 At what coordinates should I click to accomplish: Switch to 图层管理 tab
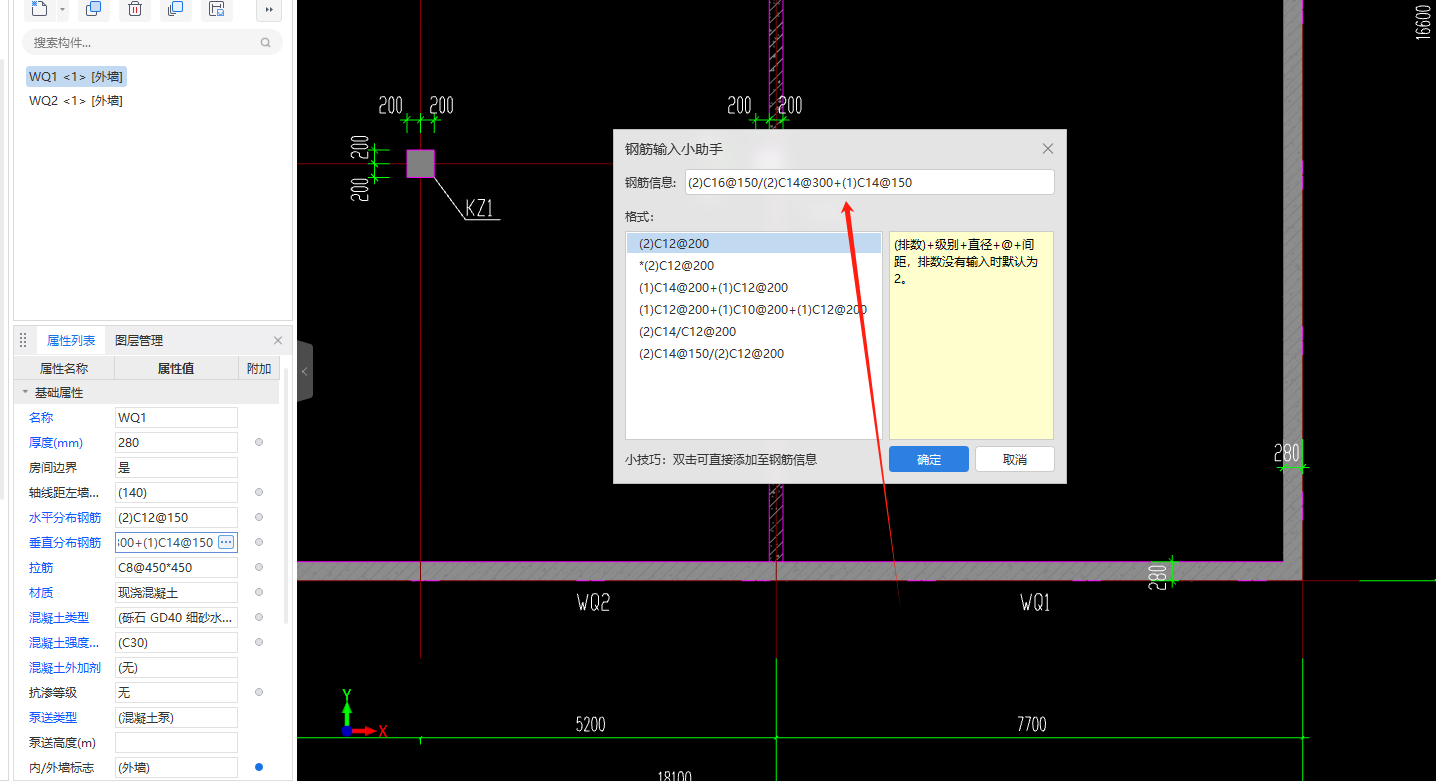click(139, 340)
